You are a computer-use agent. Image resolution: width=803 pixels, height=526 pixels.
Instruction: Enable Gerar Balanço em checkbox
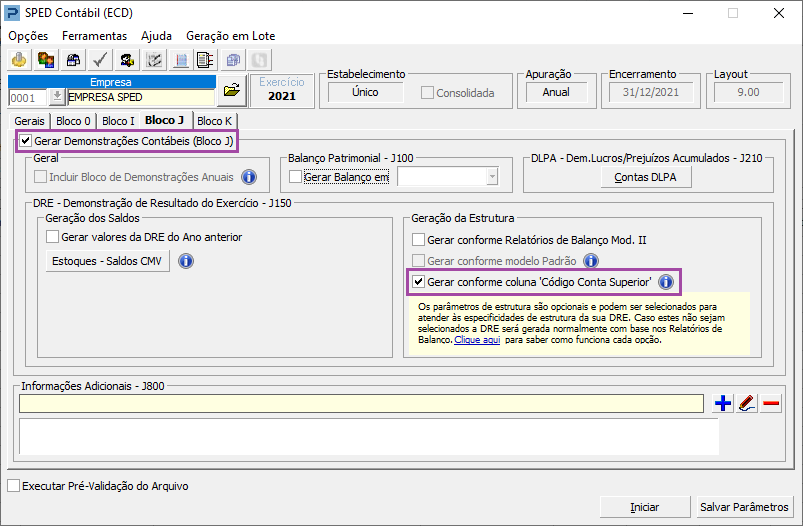295,177
